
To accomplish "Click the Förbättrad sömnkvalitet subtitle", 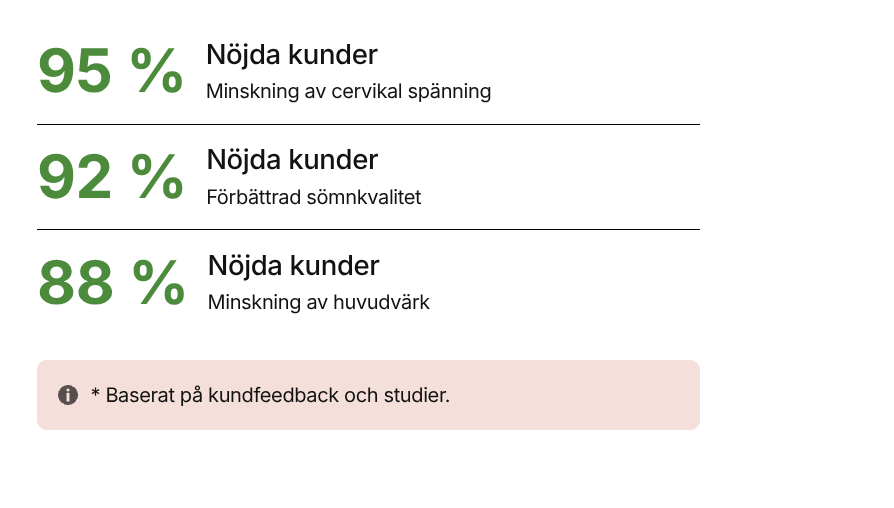I will pyautogui.click(x=313, y=197).
